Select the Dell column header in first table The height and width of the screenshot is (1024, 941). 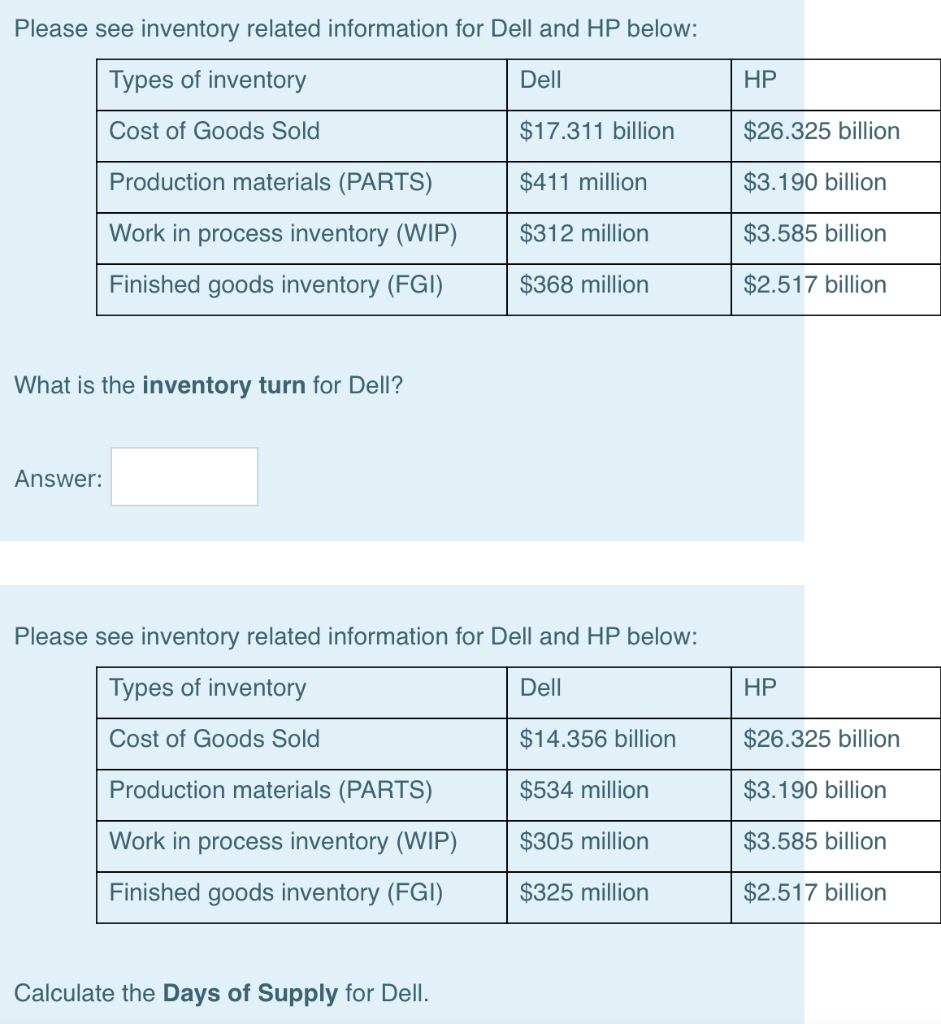click(x=536, y=80)
